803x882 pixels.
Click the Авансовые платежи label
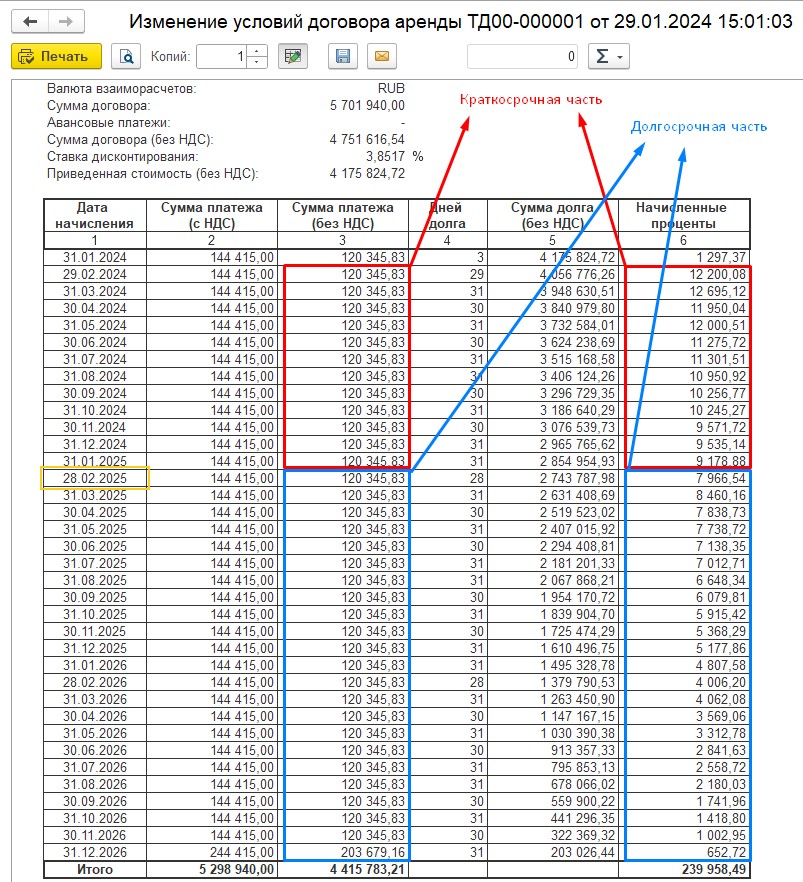point(109,123)
